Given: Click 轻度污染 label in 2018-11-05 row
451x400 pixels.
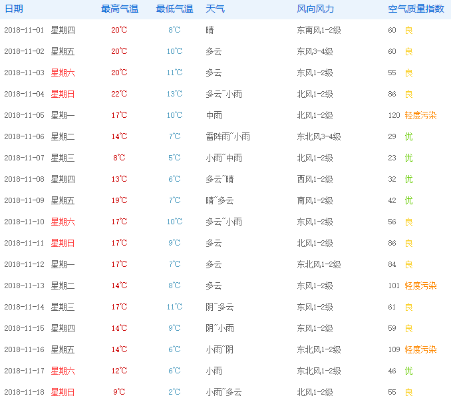Looking at the screenshot, I should [x=420, y=115].
